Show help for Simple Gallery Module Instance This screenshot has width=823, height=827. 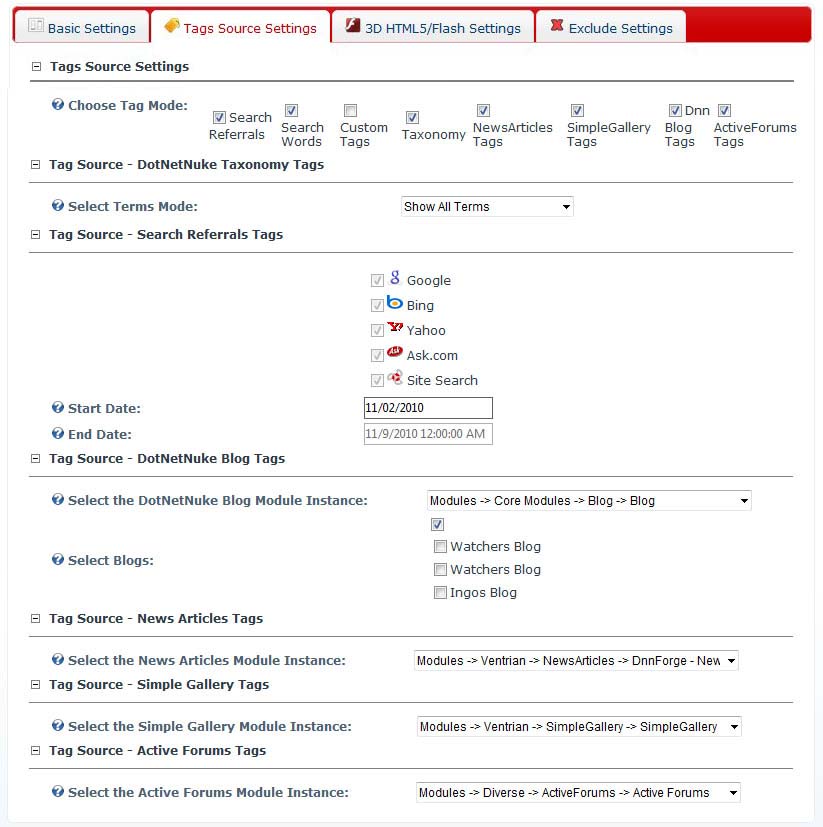point(58,725)
